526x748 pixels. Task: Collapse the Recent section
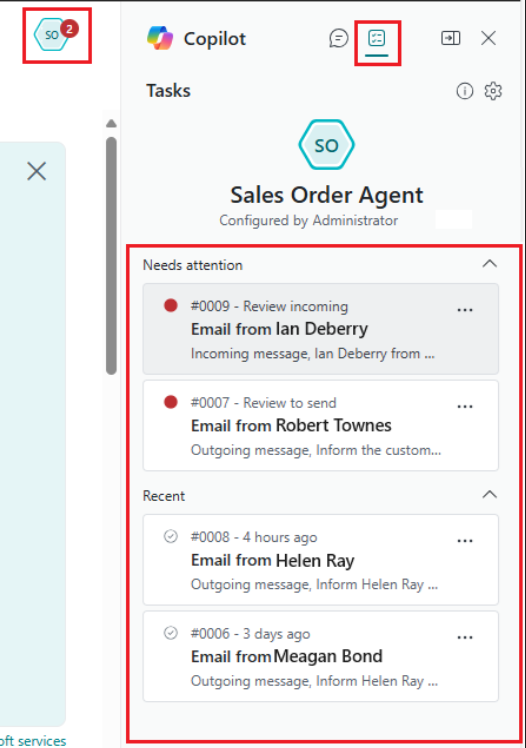(x=490, y=495)
